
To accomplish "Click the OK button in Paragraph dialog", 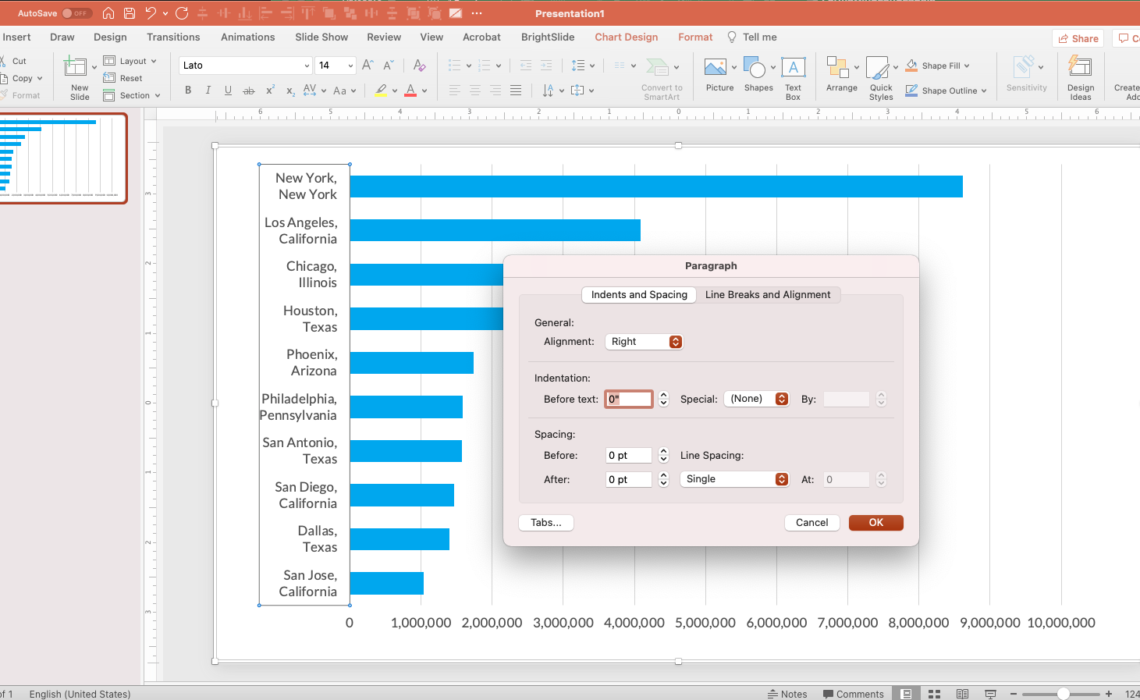I will [x=875, y=523].
